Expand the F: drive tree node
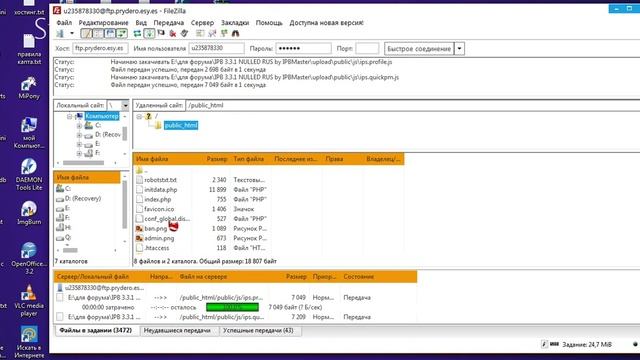Image resolution: width=640 pixels, height=360 pixels. point(79,153)
